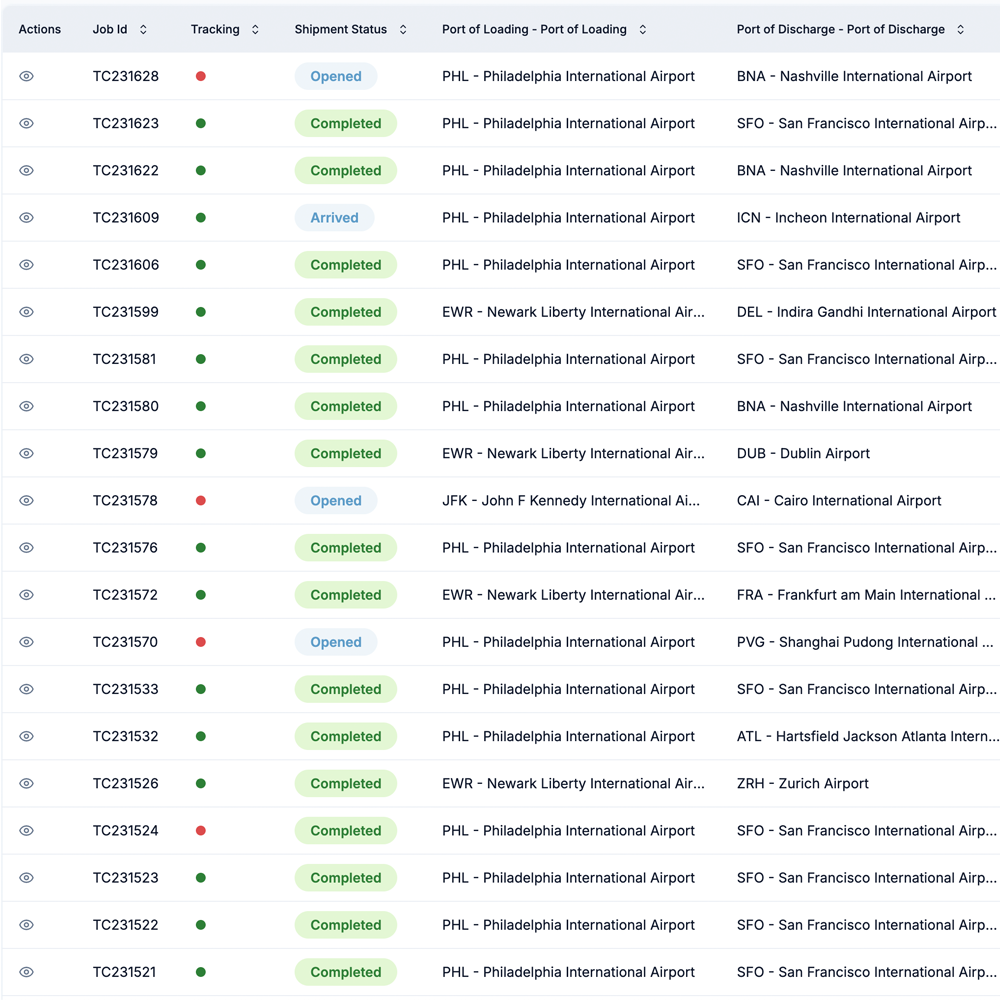View details of job TC231609
This screenshot has width=1000, height=1000.
(x=27, y=218)
